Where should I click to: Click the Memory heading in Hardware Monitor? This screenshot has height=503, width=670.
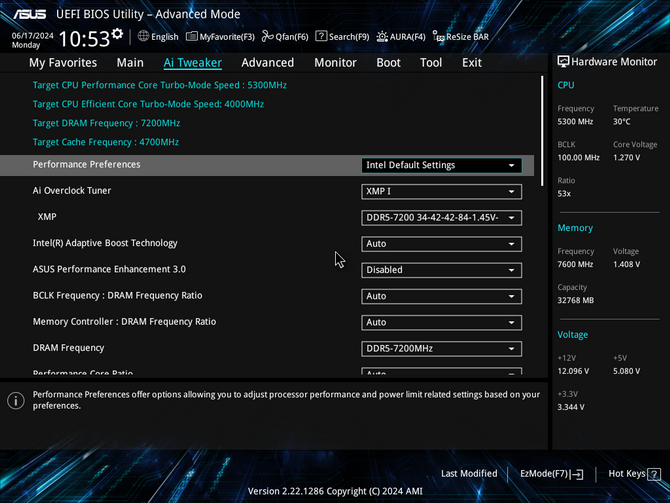pyautogui.click(x=575, y=228)
